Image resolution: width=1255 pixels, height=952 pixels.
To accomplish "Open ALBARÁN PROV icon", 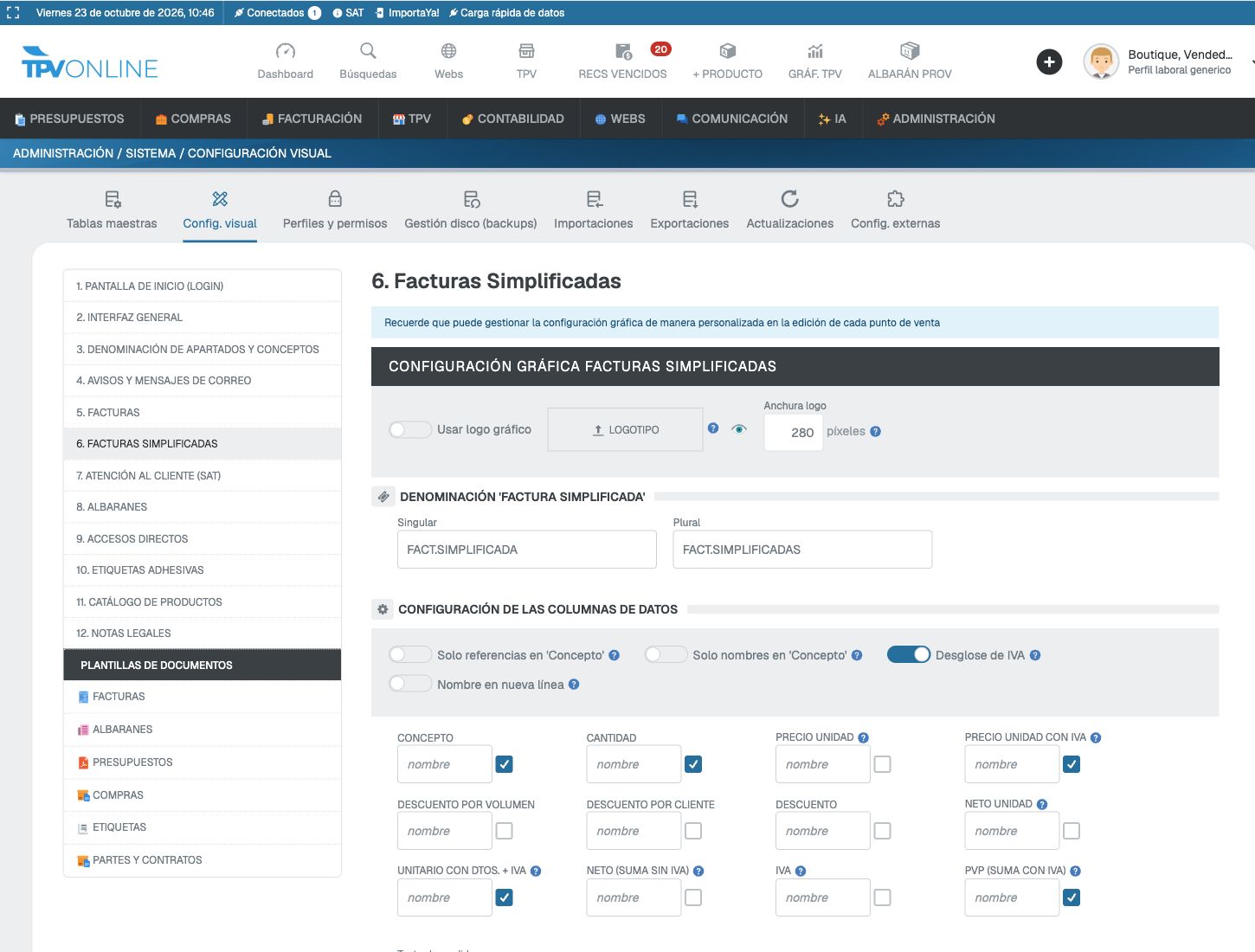I will 910,51.
